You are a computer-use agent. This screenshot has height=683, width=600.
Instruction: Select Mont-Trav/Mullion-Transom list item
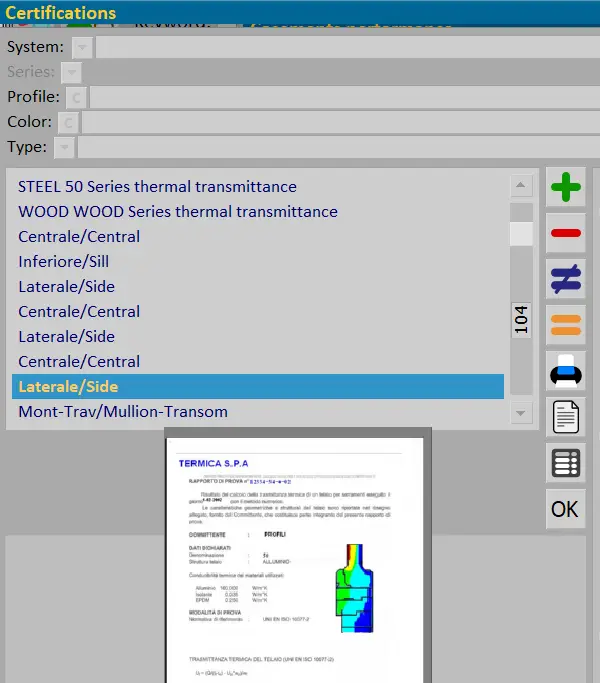(123, 412)
